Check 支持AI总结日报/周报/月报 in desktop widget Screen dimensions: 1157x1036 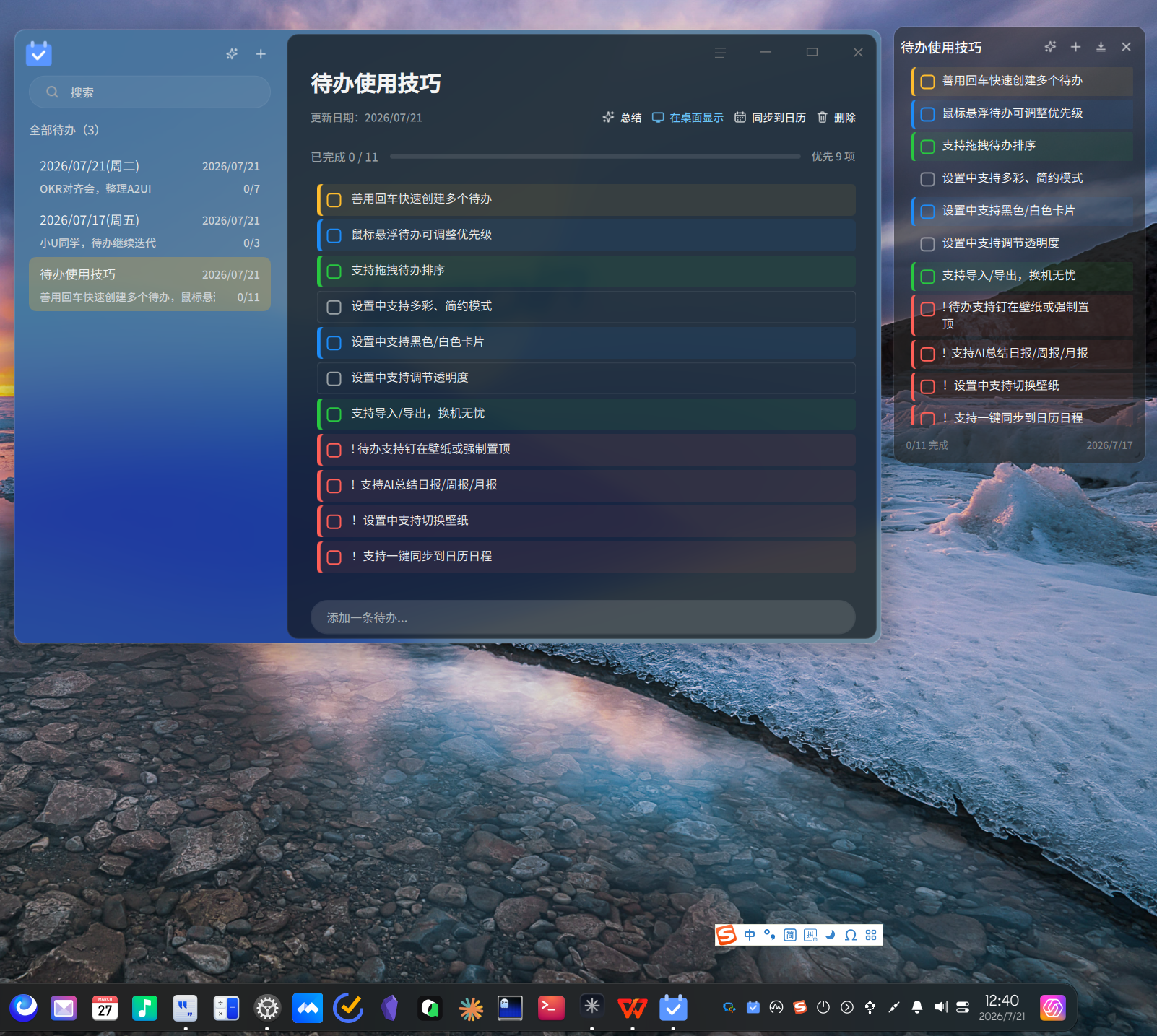[x=928, y=354]
